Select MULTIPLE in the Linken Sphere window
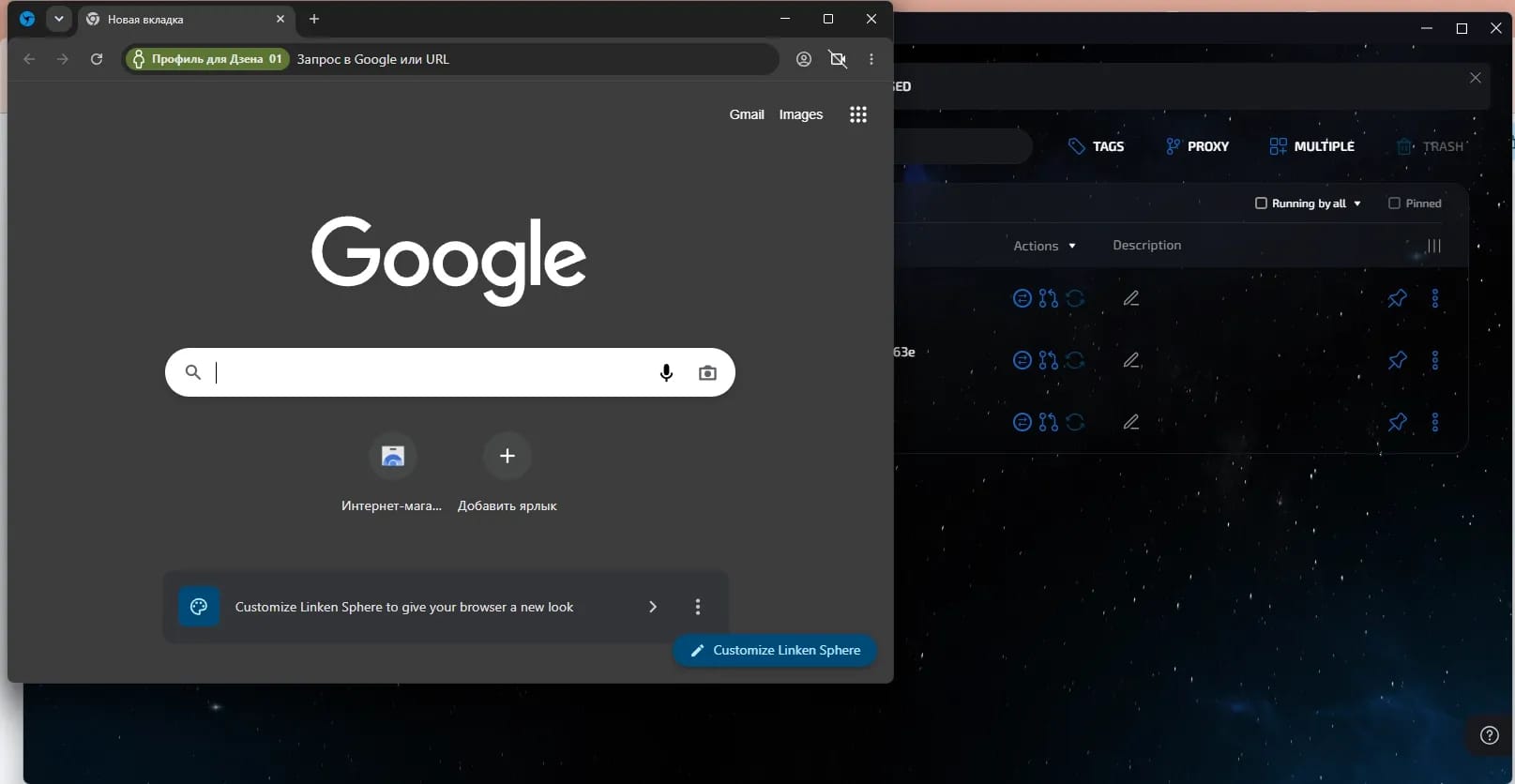 pos(1312,146)
